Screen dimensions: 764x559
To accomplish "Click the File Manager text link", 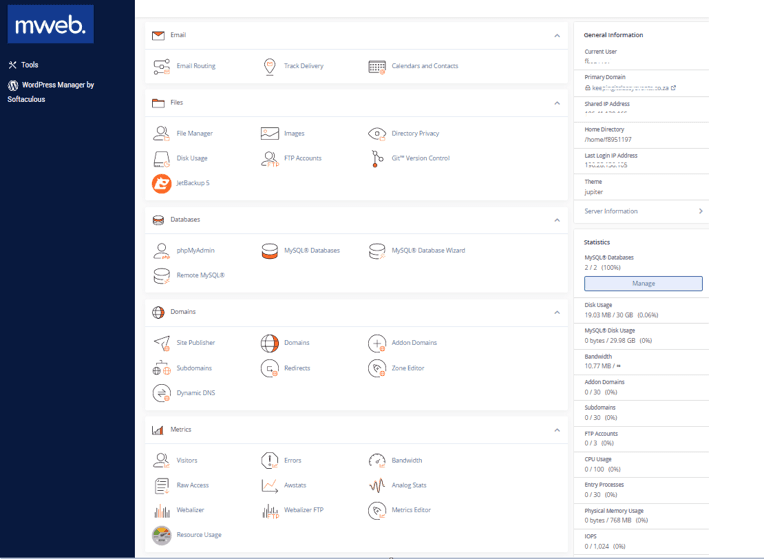I will click(x=194, y=134).
